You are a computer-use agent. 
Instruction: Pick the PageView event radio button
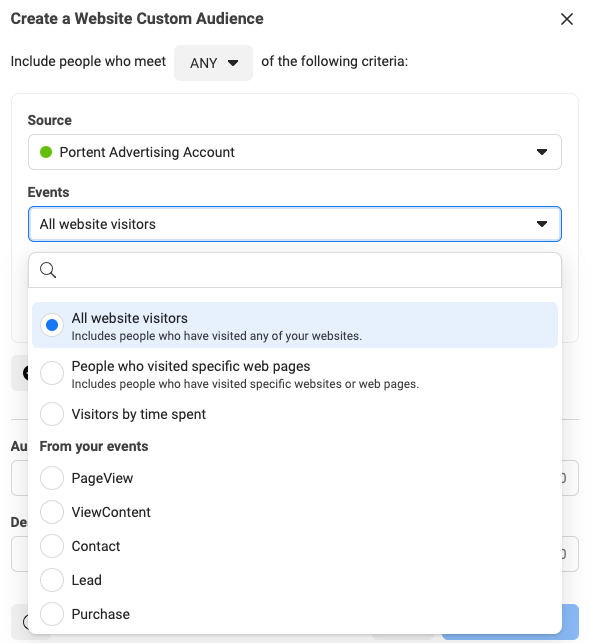(52, 478)
